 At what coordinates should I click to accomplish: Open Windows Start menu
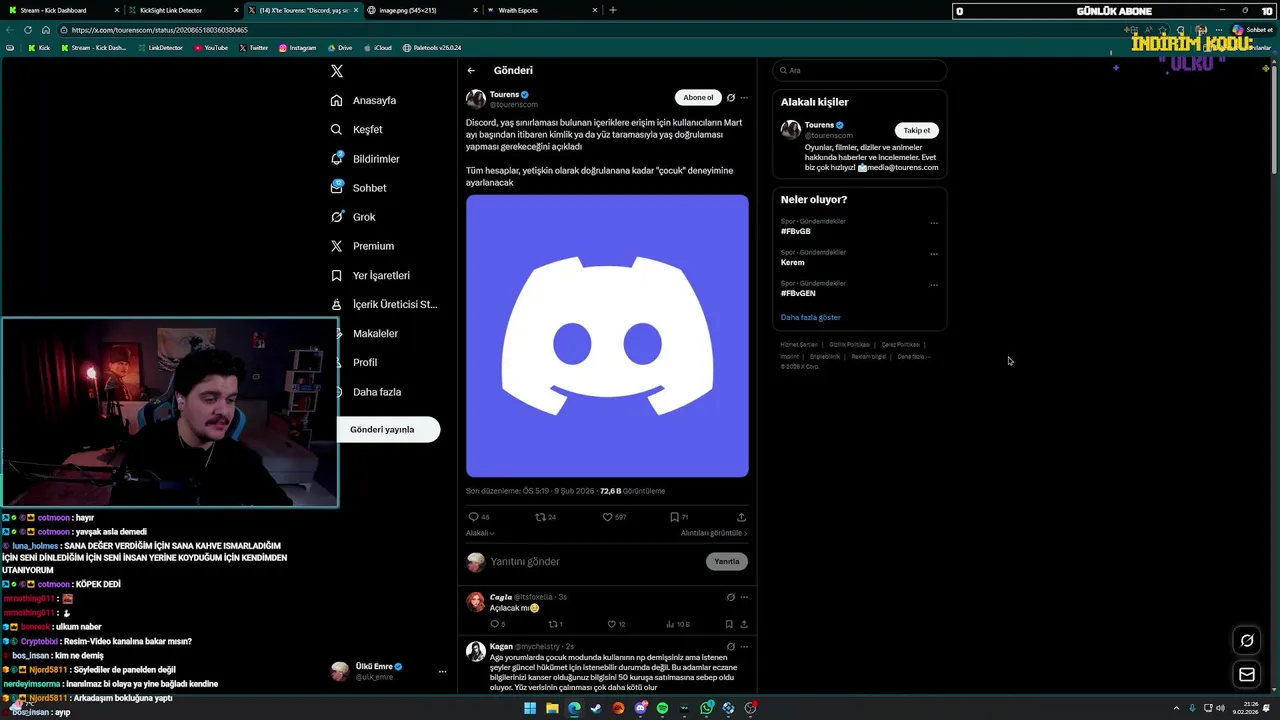click(x=530, y=708)
